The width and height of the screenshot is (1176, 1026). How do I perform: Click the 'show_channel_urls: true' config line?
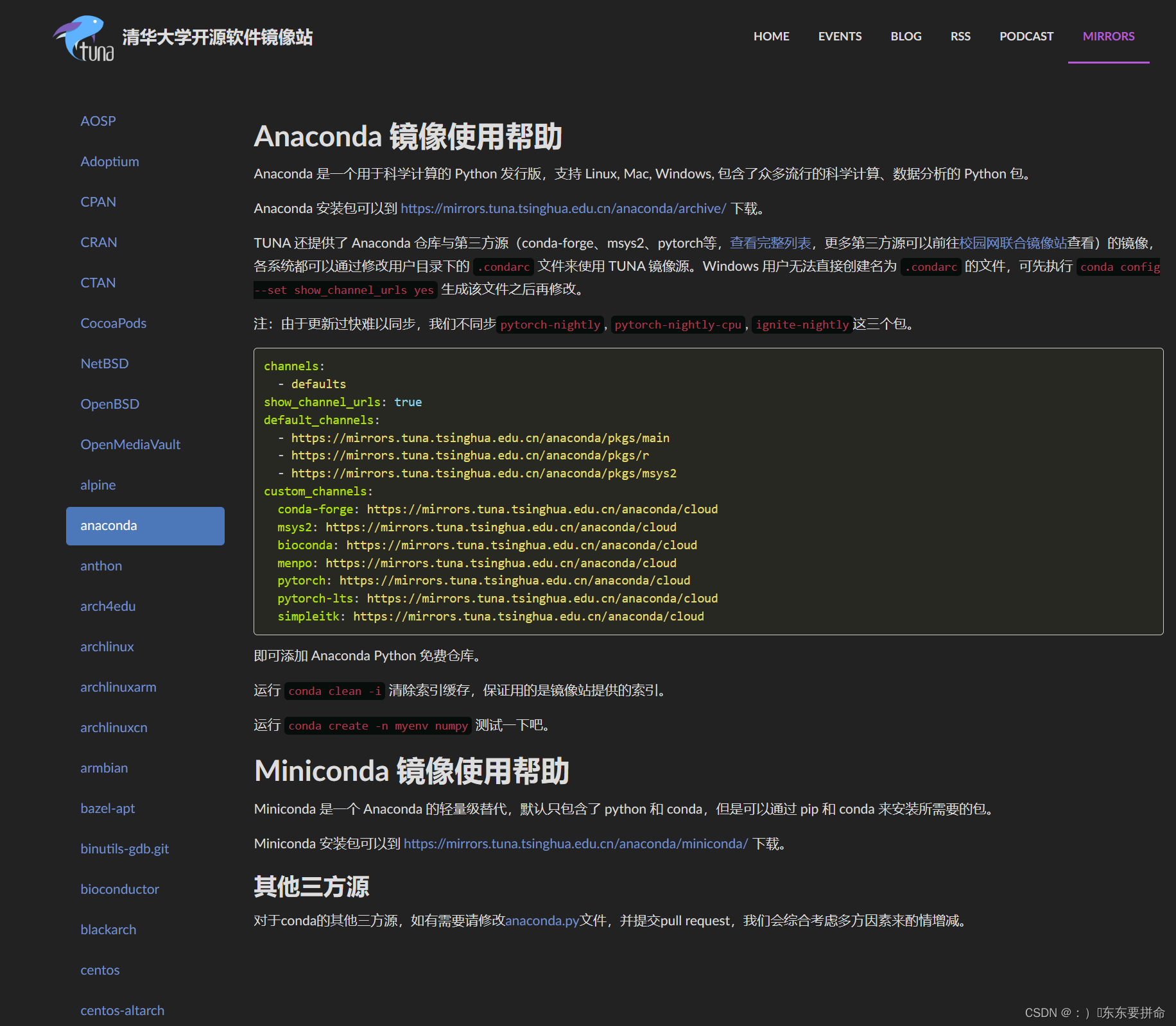click(343, 402)
